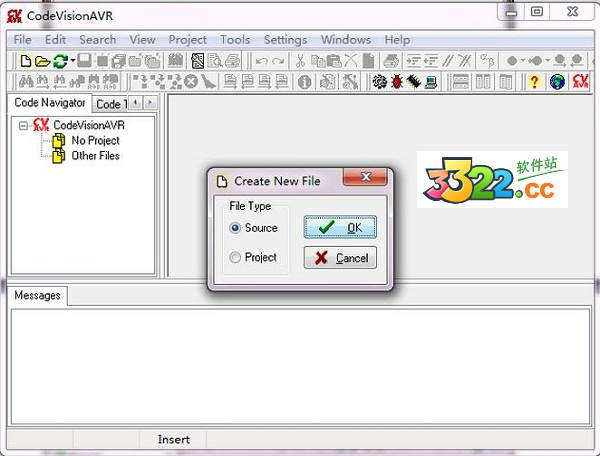Click the globe web icon
Image resolution: width=600 pixels, height=456 pixels.
pos(557,81)
